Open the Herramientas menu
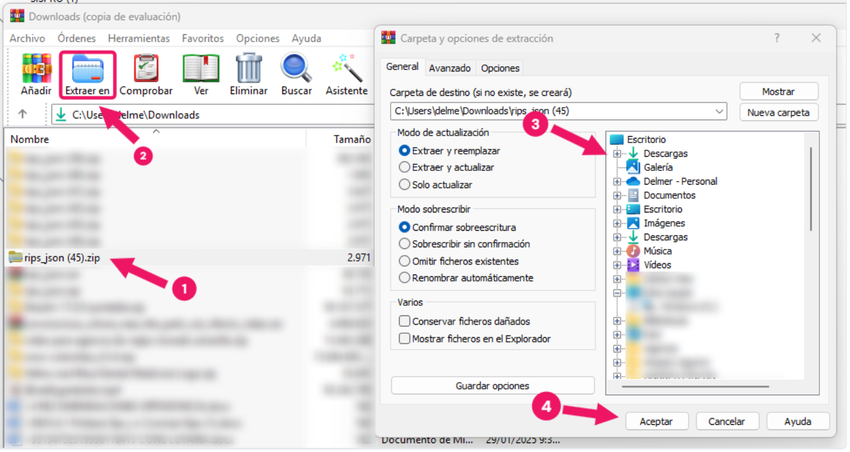Image resolution: width=850 pixels, height=452 pixels. 139,38
